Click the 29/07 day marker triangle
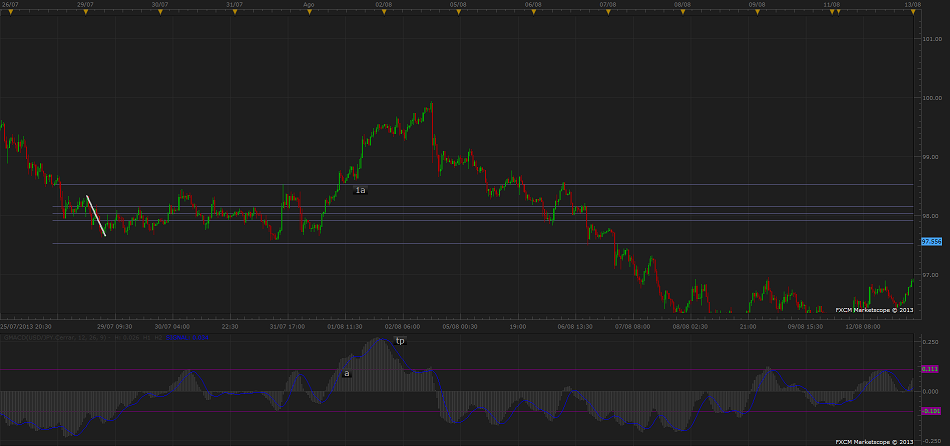950x446 pixels. point(83,11)
